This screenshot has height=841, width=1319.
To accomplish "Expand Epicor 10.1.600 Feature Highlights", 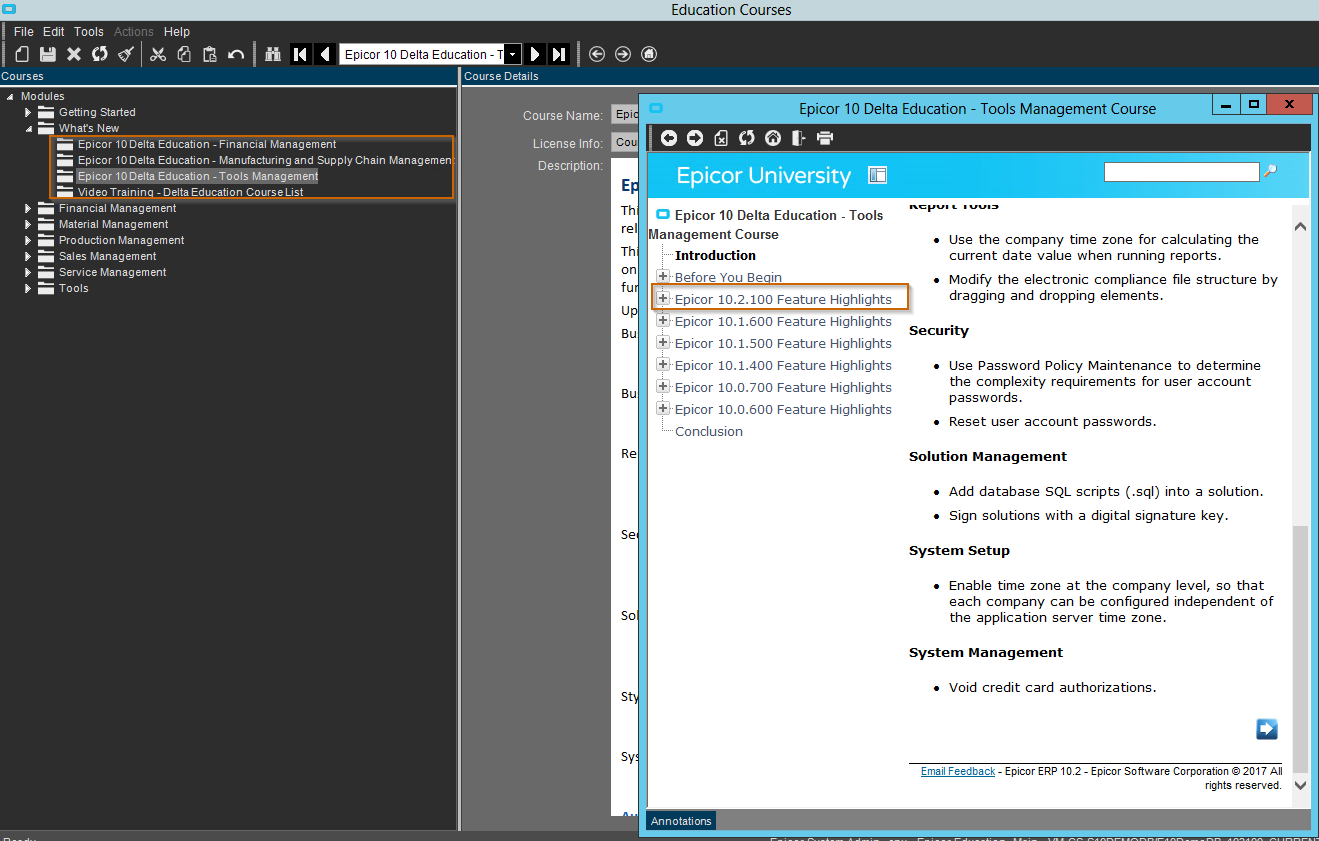I will pyautogui.click(x=663, y=320).
